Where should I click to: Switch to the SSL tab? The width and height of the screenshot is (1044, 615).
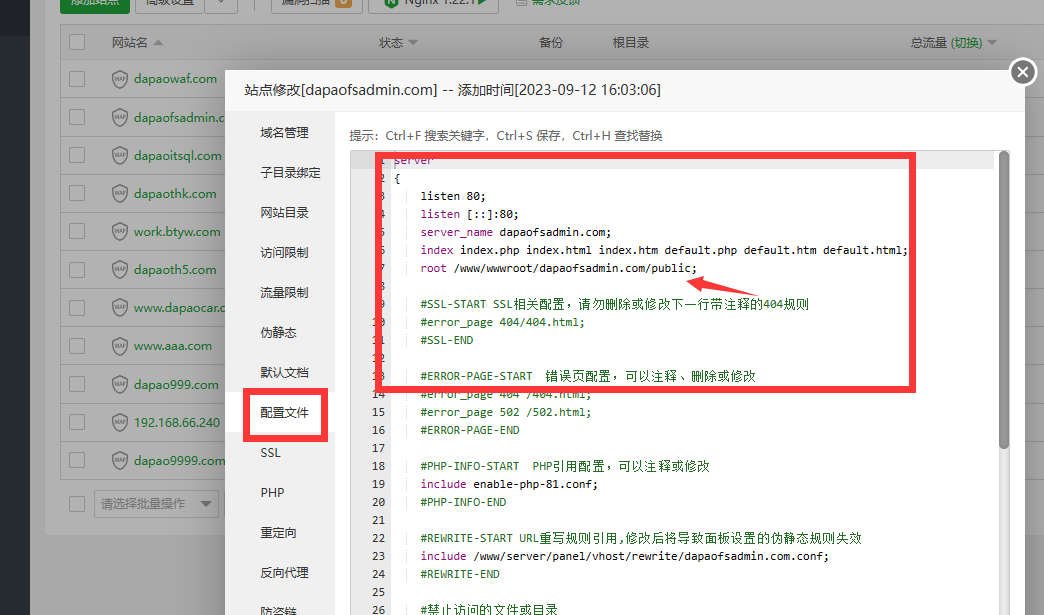(x=270, y=453)
